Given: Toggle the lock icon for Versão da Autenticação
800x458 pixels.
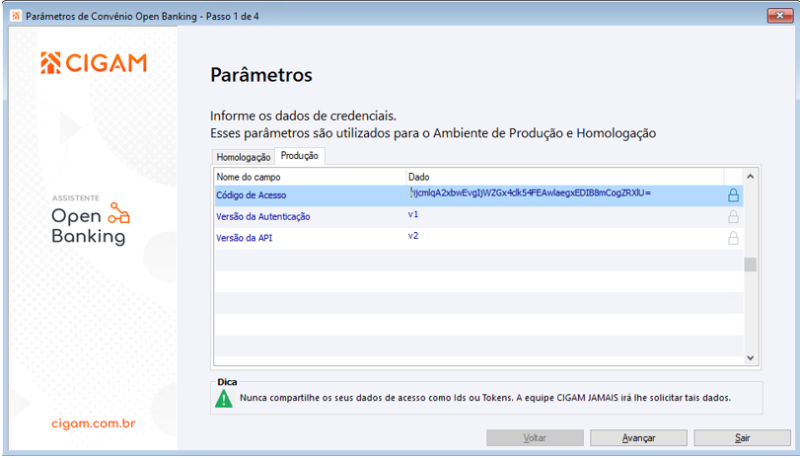Looking at the screenshot, I should coord(733,217).
